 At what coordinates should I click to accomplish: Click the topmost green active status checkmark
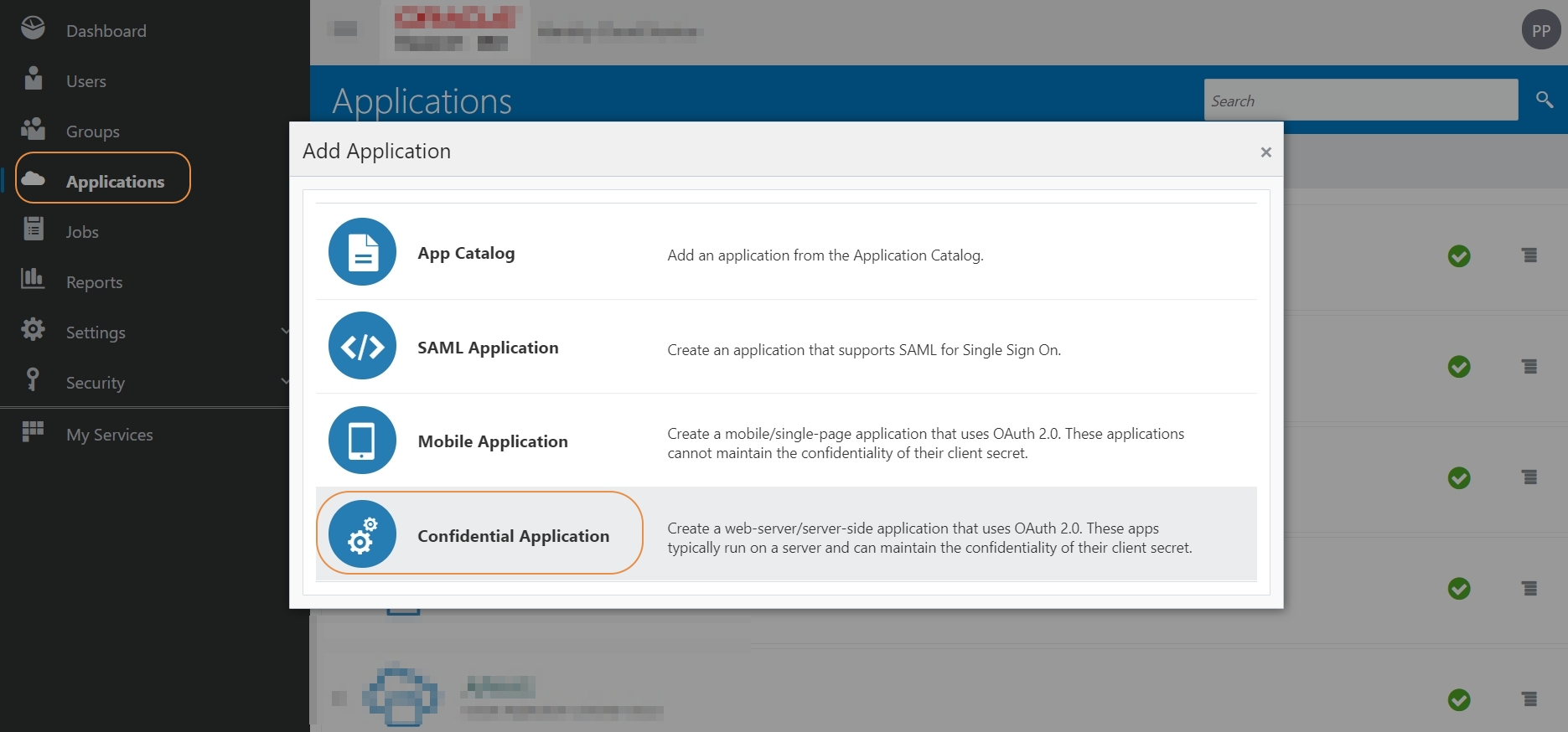pyautogui.click(x=1458, y=256)
